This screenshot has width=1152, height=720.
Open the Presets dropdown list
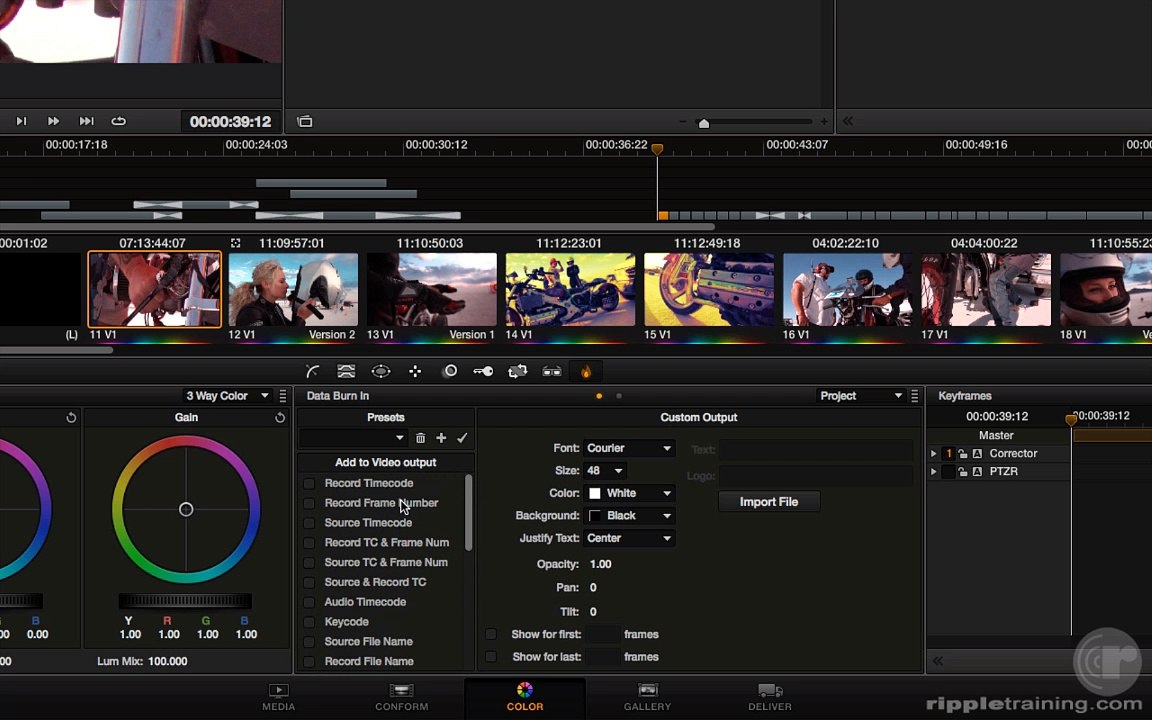tap(353, 438)
